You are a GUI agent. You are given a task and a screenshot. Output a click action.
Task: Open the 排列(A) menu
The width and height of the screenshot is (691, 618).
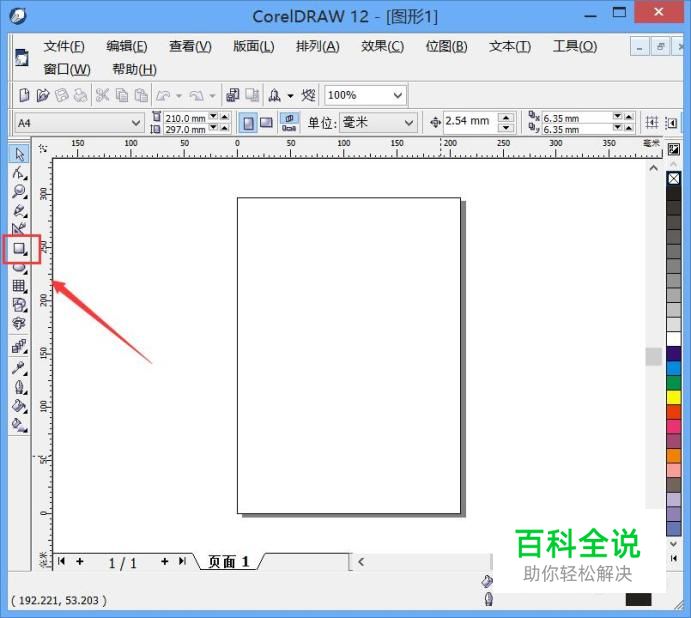tap(318, 46)
